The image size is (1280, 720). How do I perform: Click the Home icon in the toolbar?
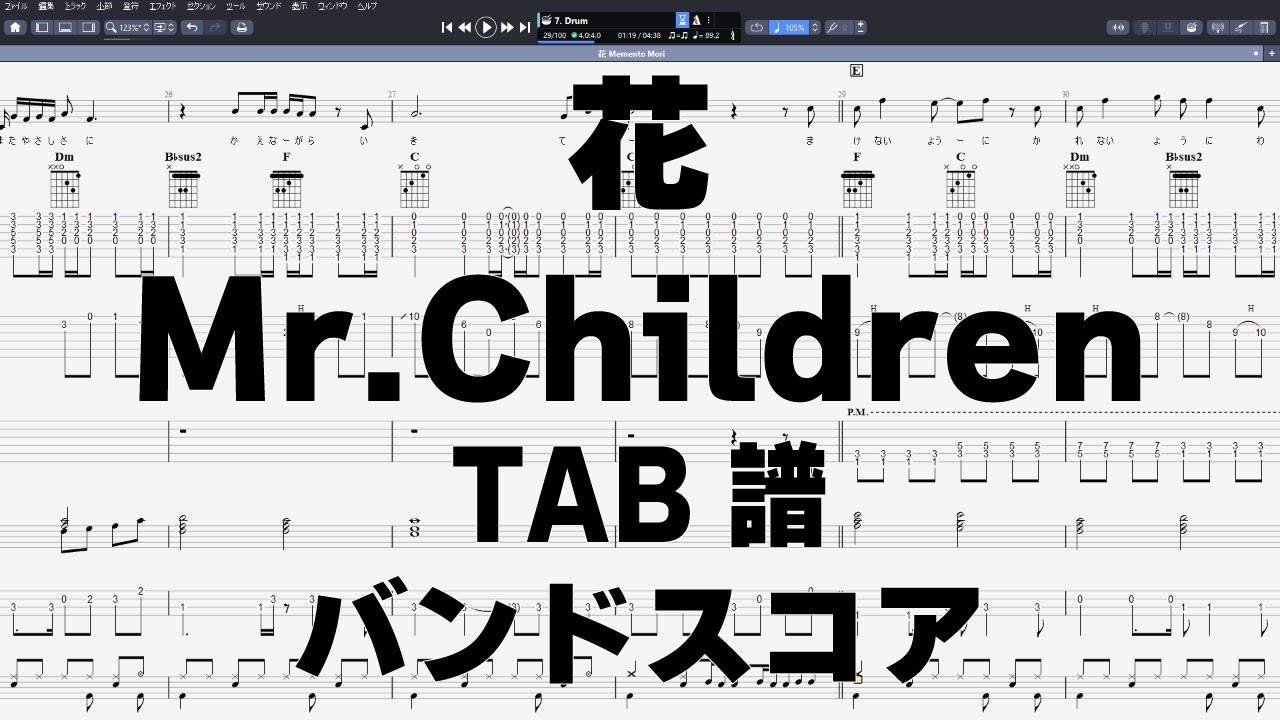click(15, 27)
